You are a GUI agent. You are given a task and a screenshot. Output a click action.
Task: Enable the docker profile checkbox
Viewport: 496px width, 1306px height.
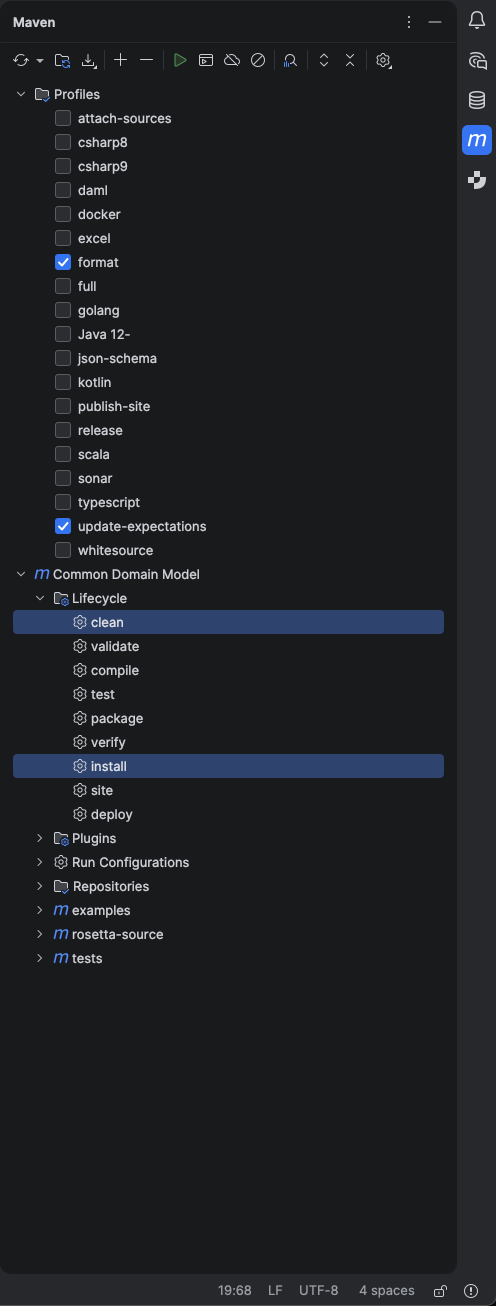[x=63, y=214]
